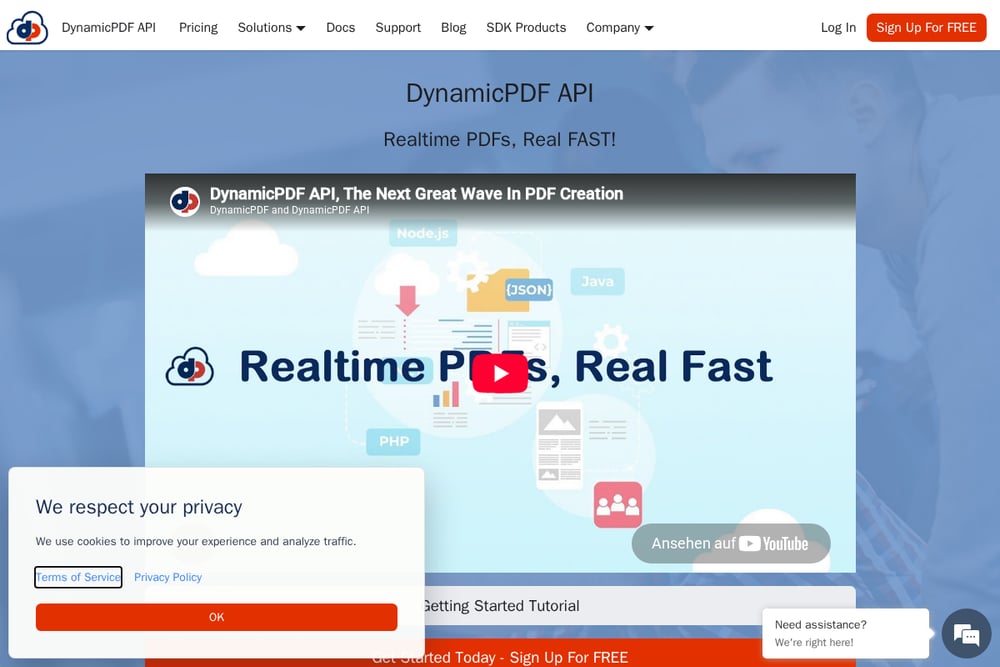Click the Sign Up For FREE button
The image size is (1000, 667).
[926, 27]
